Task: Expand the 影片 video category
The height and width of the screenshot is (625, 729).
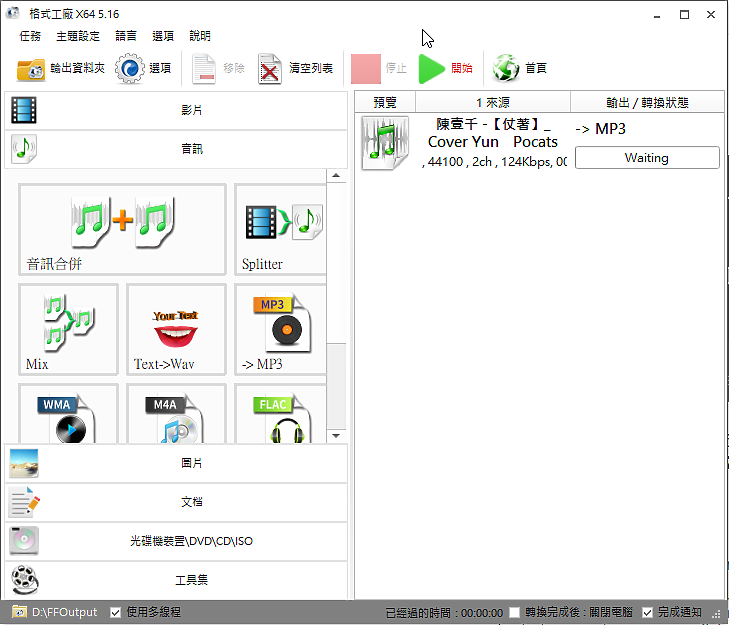Action: click(x=176, y=110)
